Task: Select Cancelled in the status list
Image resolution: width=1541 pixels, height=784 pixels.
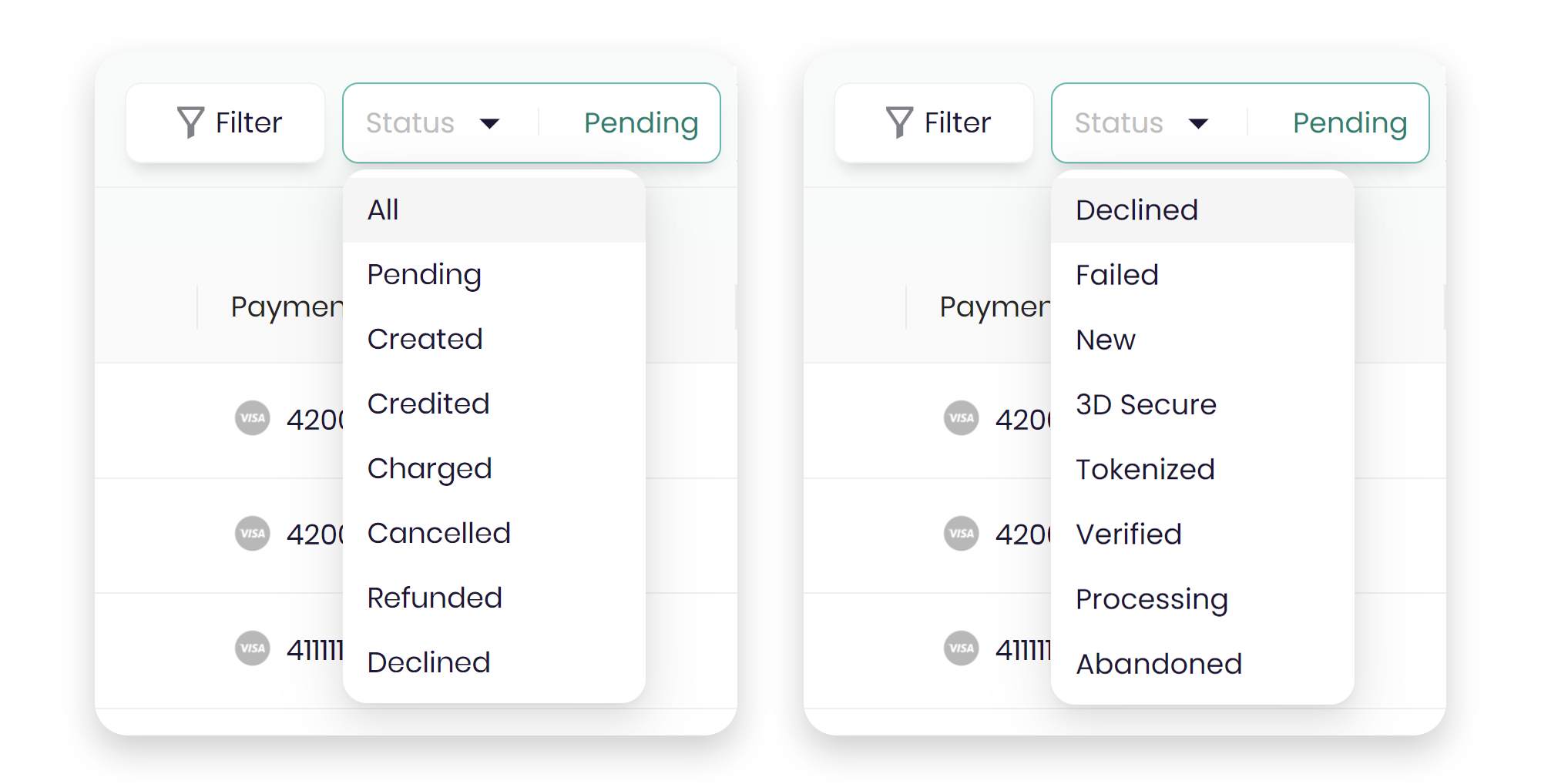Action: 438,533
